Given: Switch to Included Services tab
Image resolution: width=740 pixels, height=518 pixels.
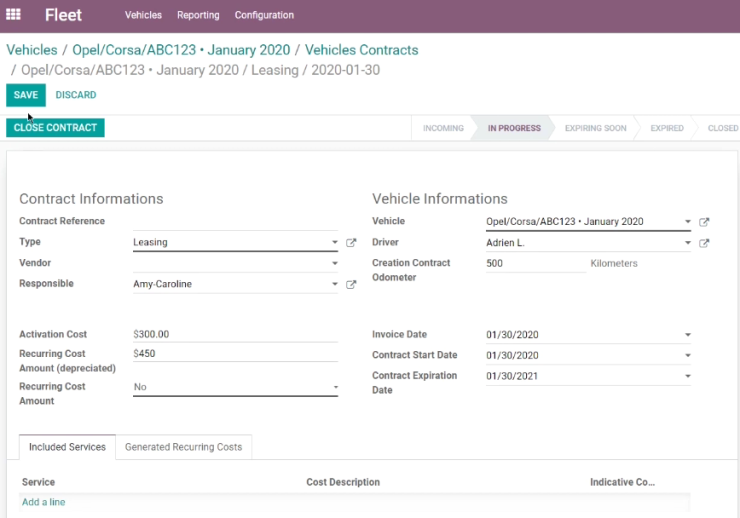Looking at the screenshot, I should (67, 447).
